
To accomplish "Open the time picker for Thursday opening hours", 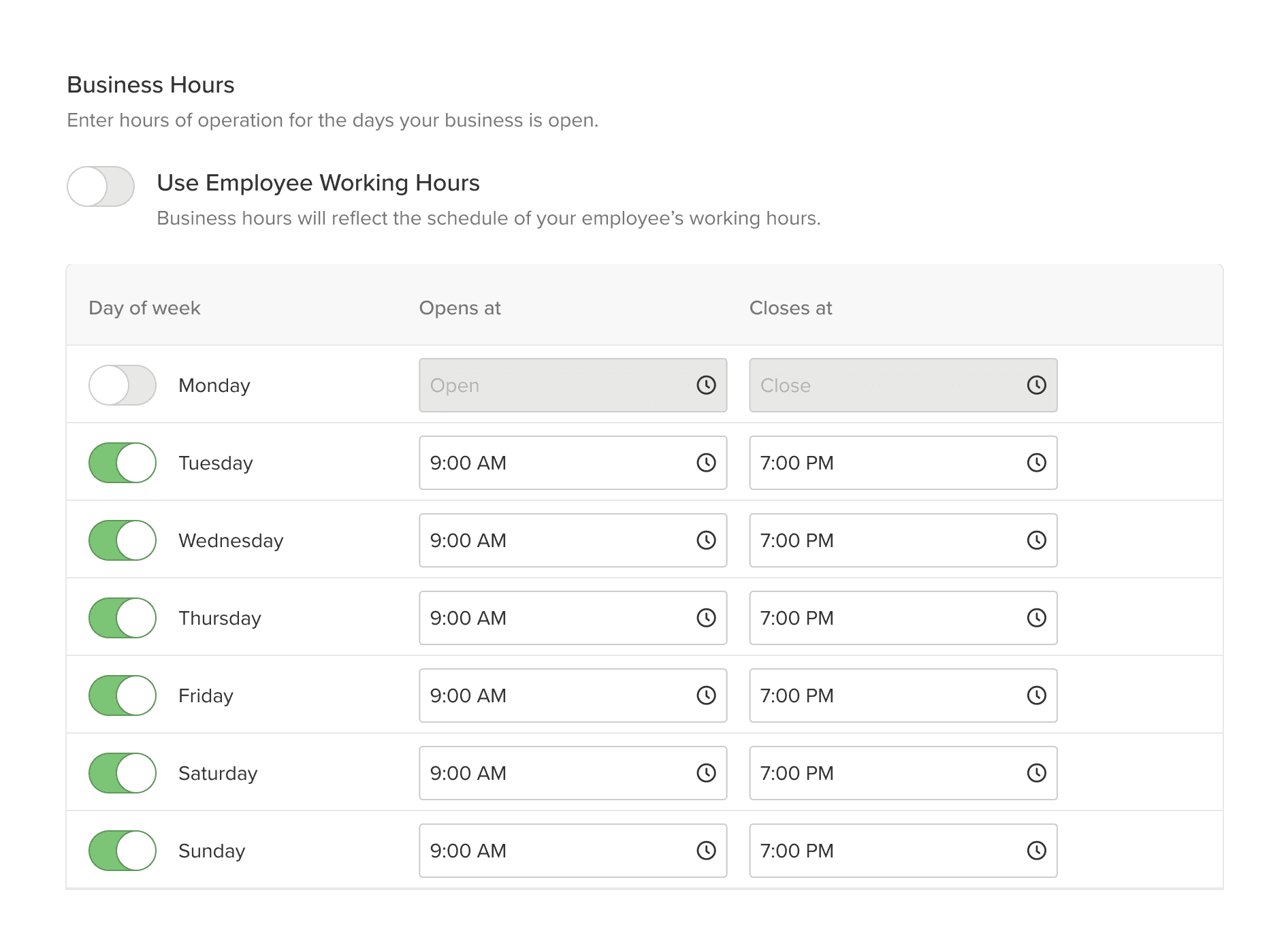I will click(707, 618).
